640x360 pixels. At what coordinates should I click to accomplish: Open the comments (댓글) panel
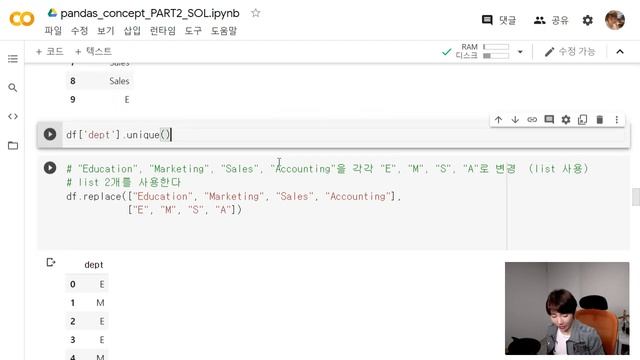(x=499, y=20)
